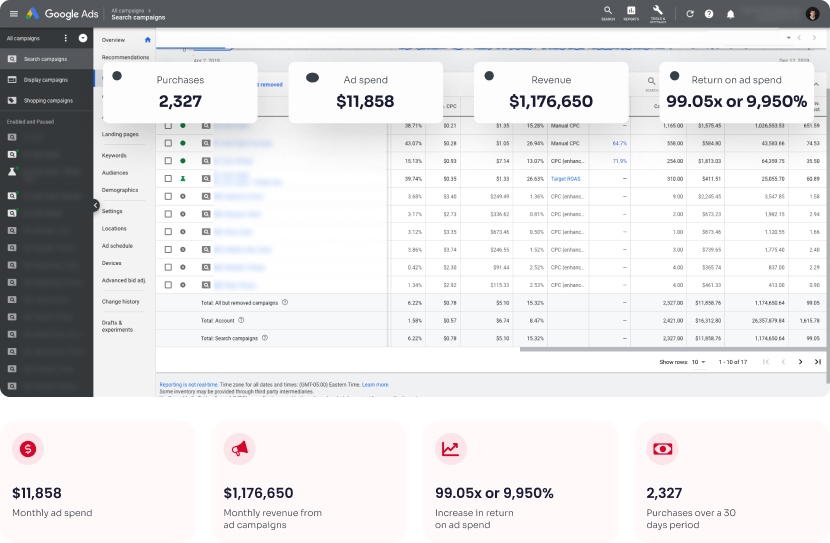
Task: Check the box for the Target ROAS campaign row
Action: pos(168,178)
